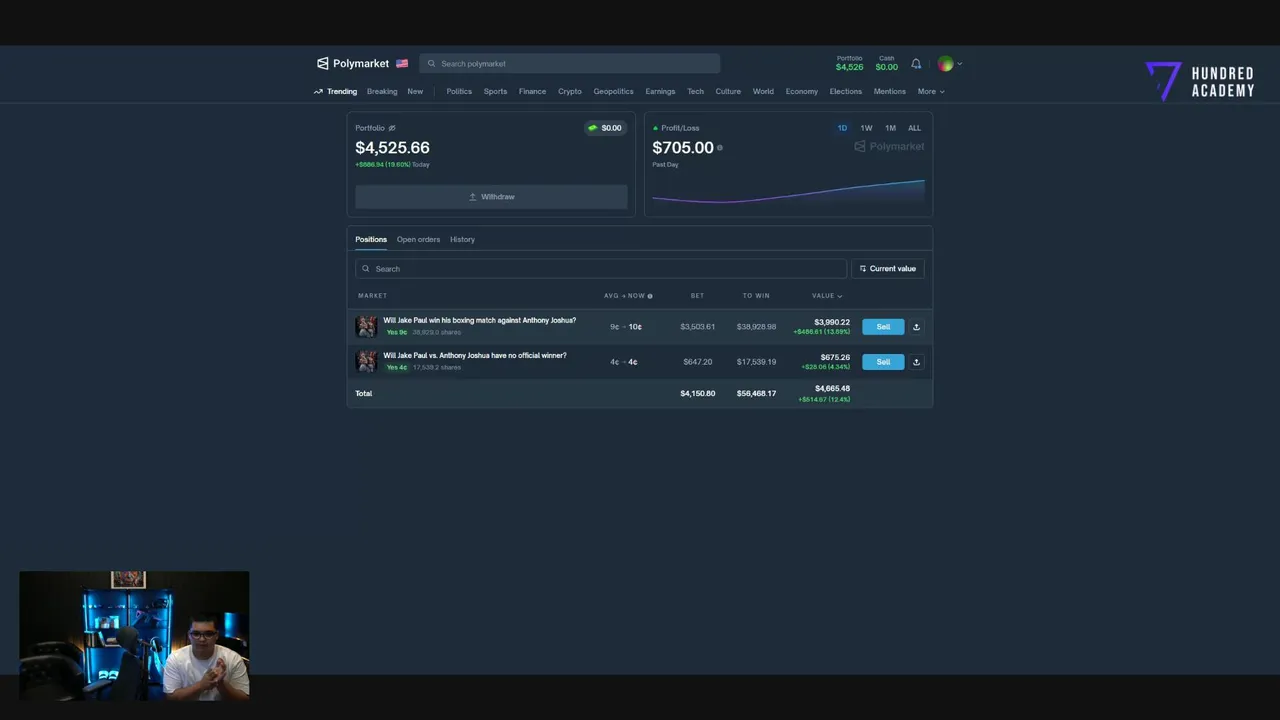The height and width of the screenshot is (720, 1280).
Task: Select the ALL profit range
Action: (x=914, y=128)
